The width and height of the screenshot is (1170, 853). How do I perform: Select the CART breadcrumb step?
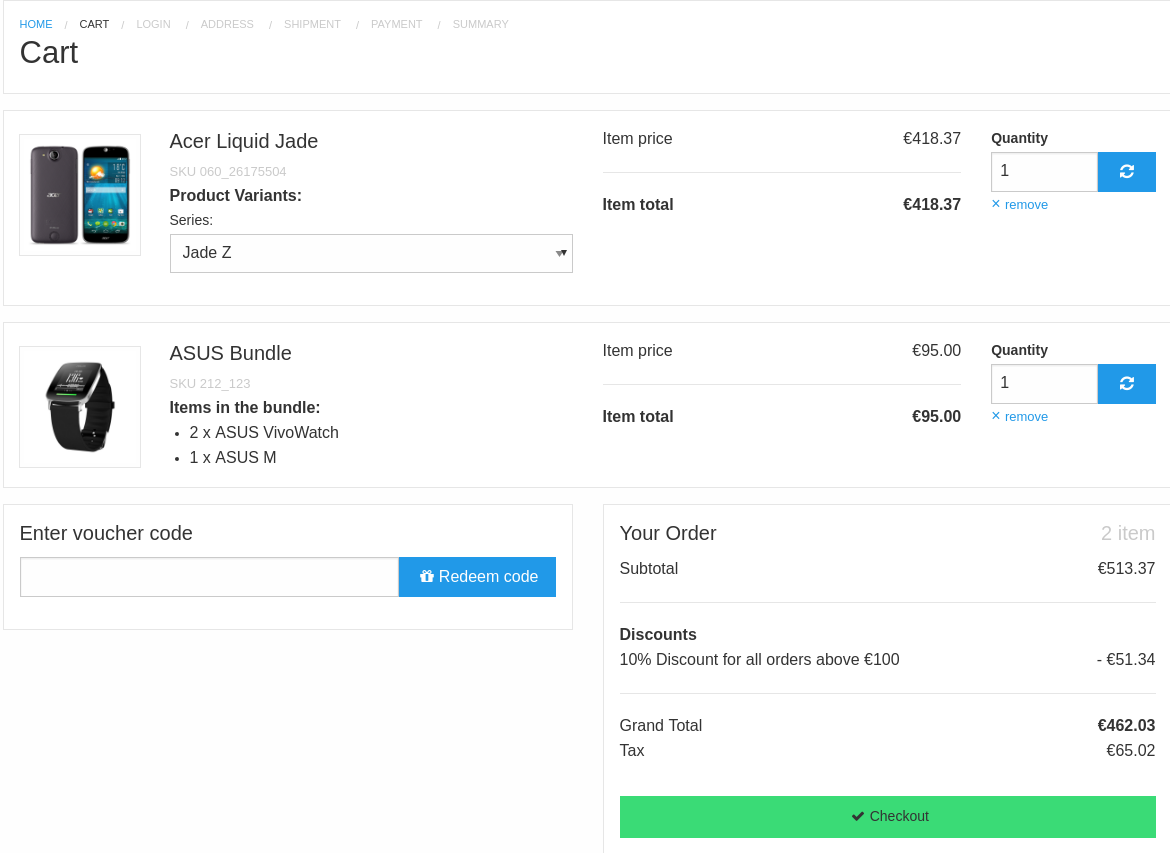coord(94,24)
